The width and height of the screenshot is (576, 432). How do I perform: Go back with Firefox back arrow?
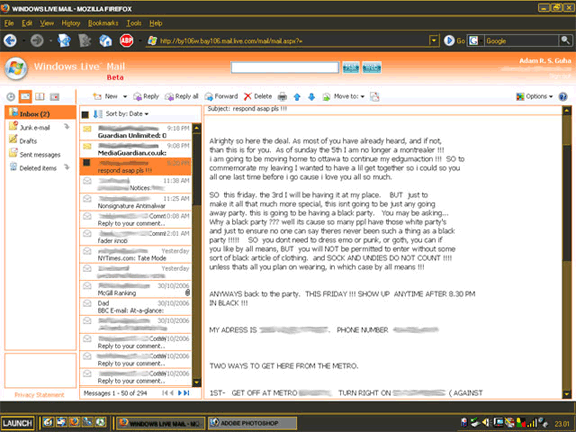tap(10, 40)
